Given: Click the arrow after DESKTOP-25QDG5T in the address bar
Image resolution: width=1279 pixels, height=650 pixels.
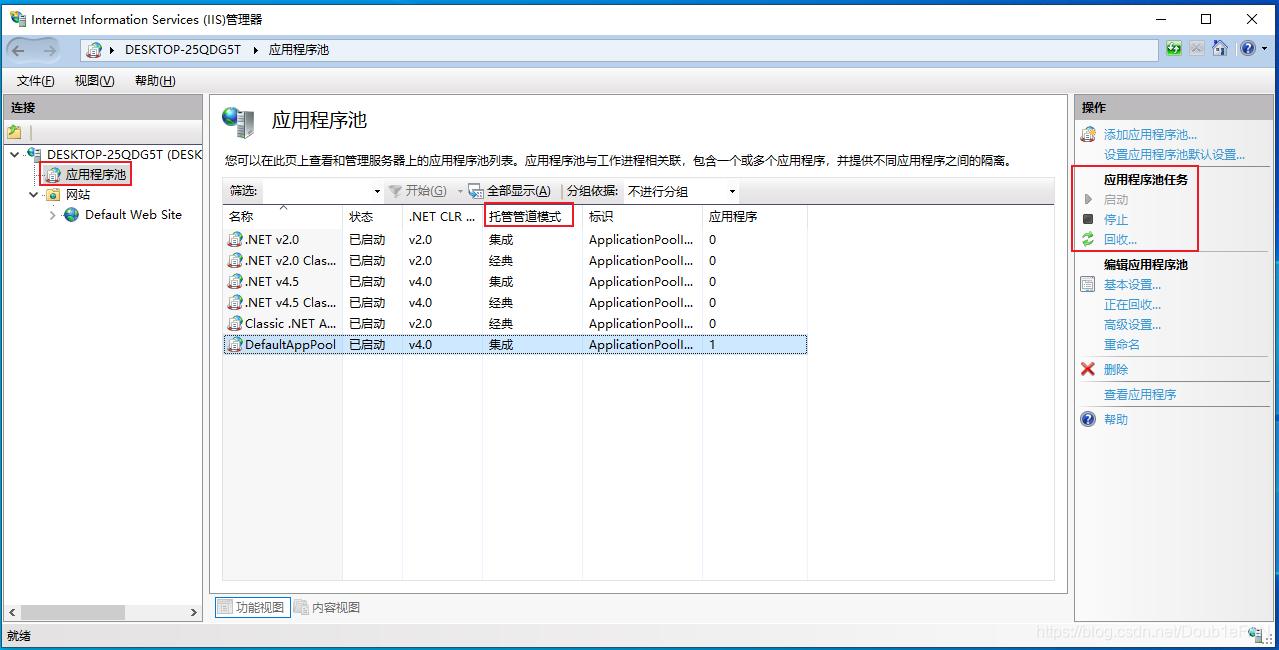Looking at the screenshot, I should [256, 49].
